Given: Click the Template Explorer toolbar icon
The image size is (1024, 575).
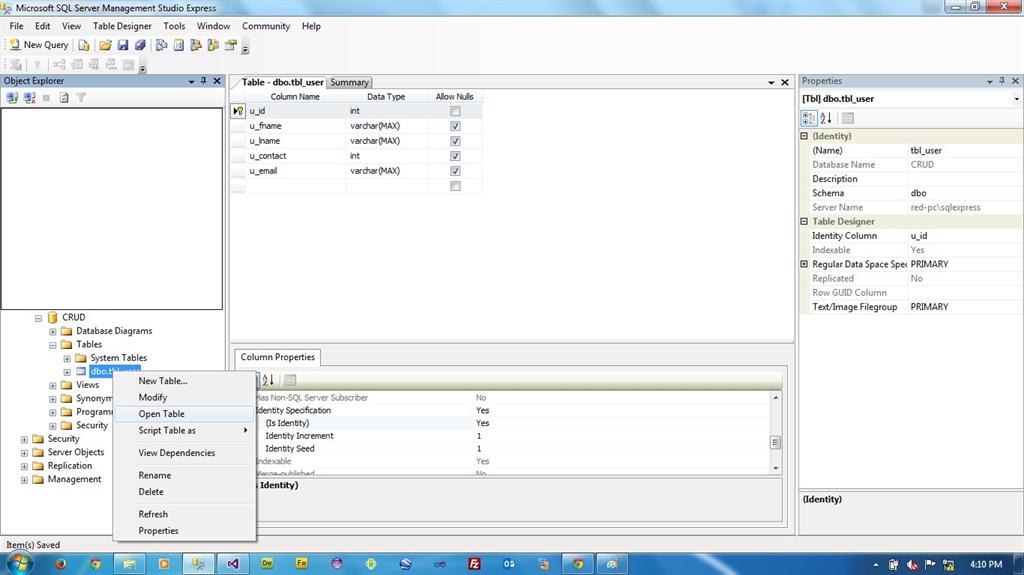Looking at the screenshot, I should point(213,45).
